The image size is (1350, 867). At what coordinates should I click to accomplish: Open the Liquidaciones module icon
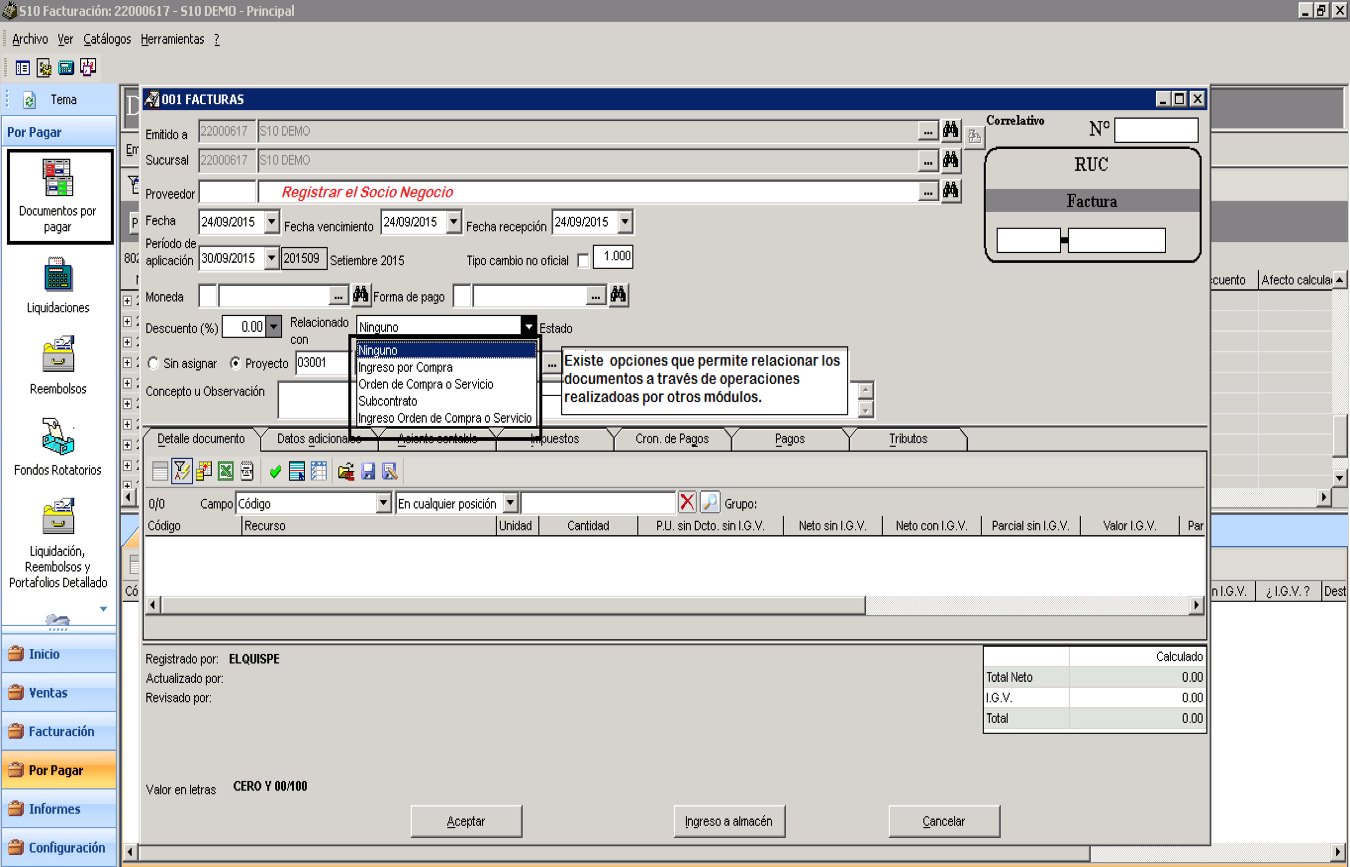tap(57, 285)
